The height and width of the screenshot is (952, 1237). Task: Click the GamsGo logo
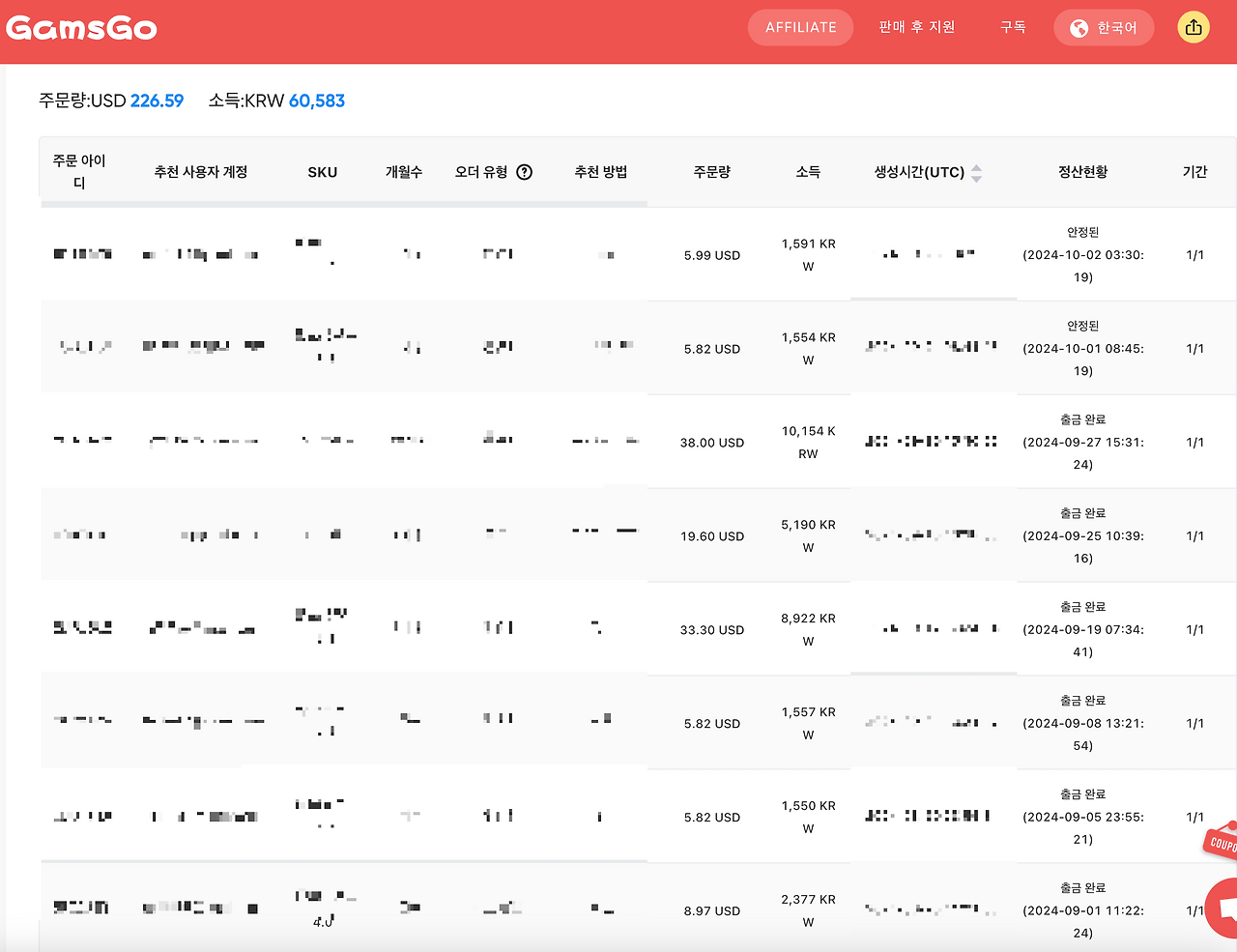(82, 27)
